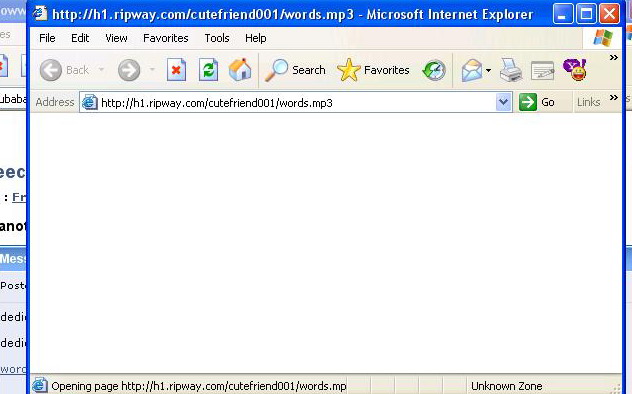Open the Mail options dropdown arrow
Viewport: 632px width, 394px height.
(488, 71)
